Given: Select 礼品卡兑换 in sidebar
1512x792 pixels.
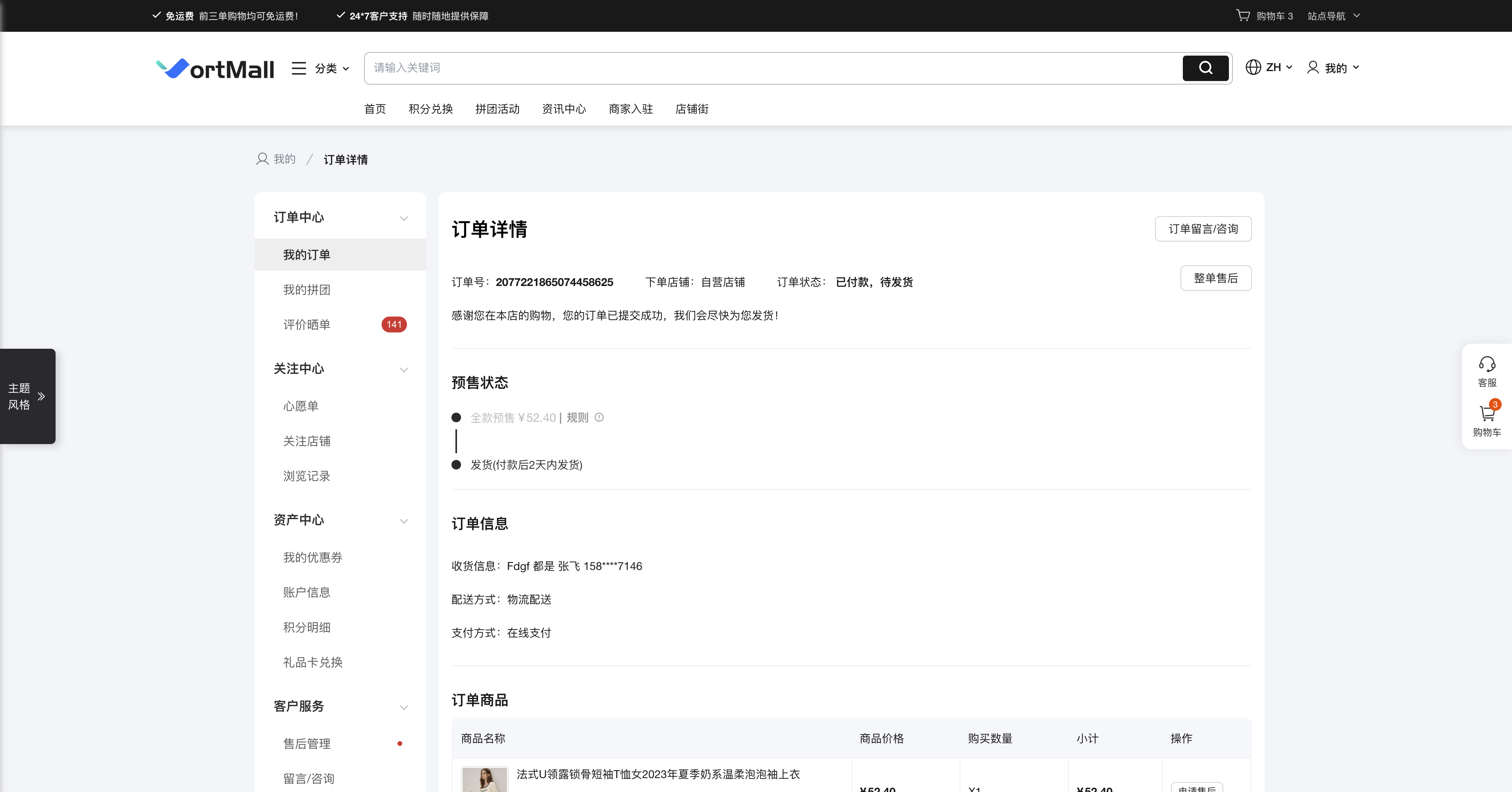Looking at the screenshot, I should coord(313,662).
